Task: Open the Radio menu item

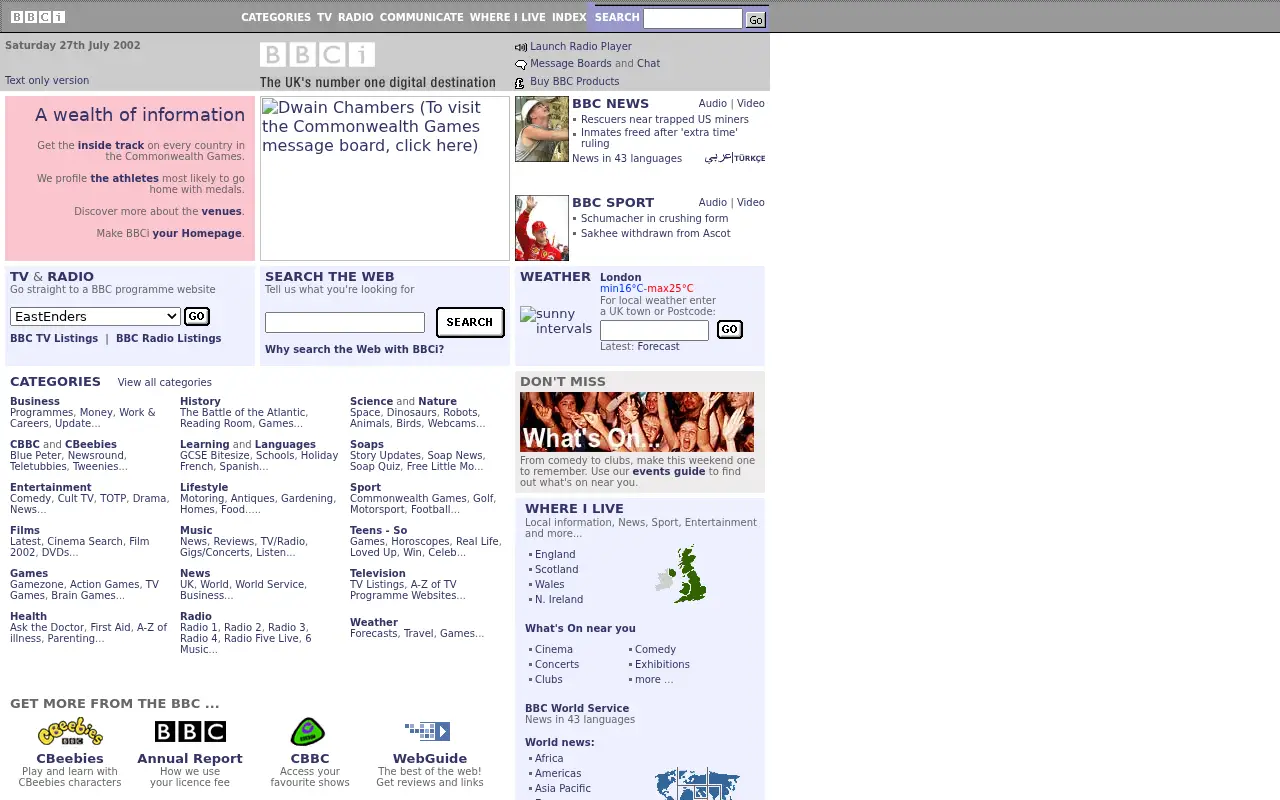Action: coord(356,17)
